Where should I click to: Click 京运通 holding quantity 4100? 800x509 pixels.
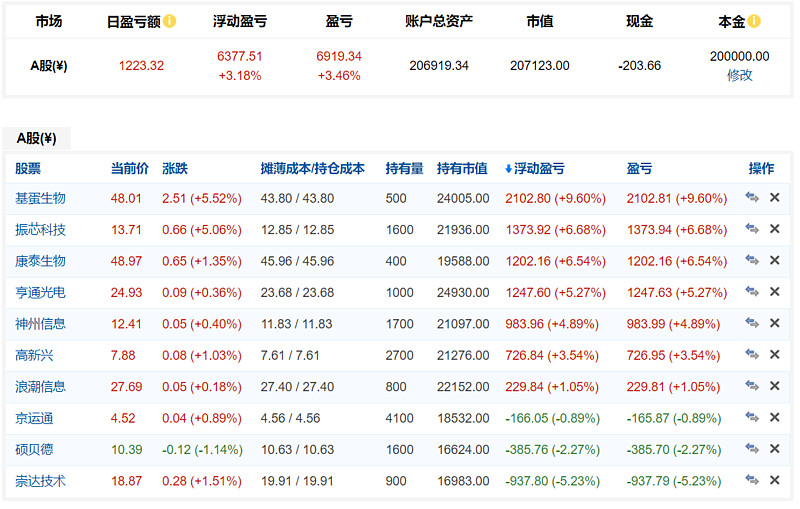(399, 418)
